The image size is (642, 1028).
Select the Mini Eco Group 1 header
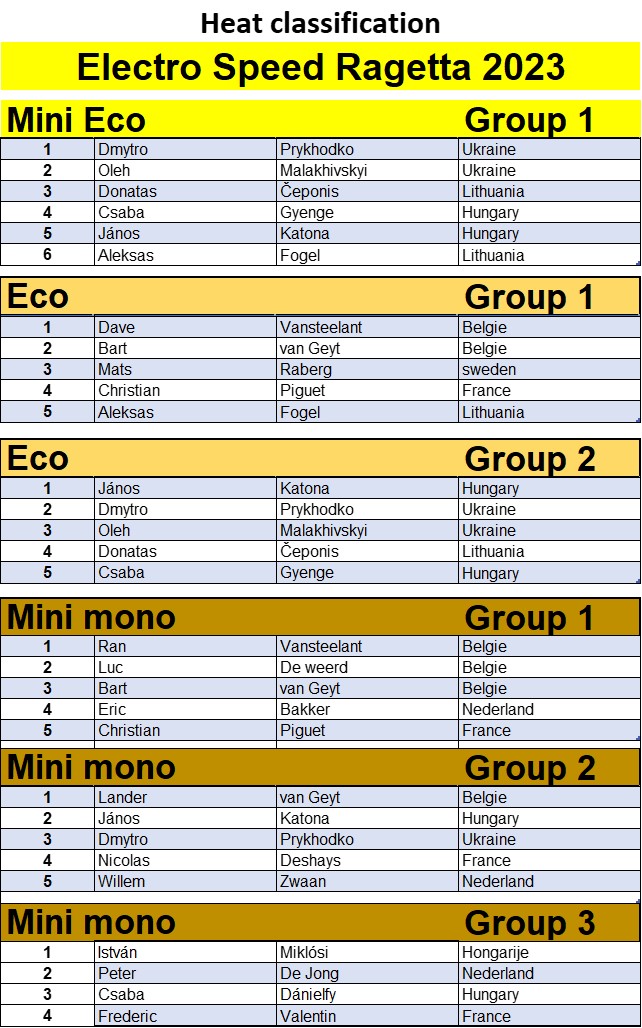[x=321, y=120]
